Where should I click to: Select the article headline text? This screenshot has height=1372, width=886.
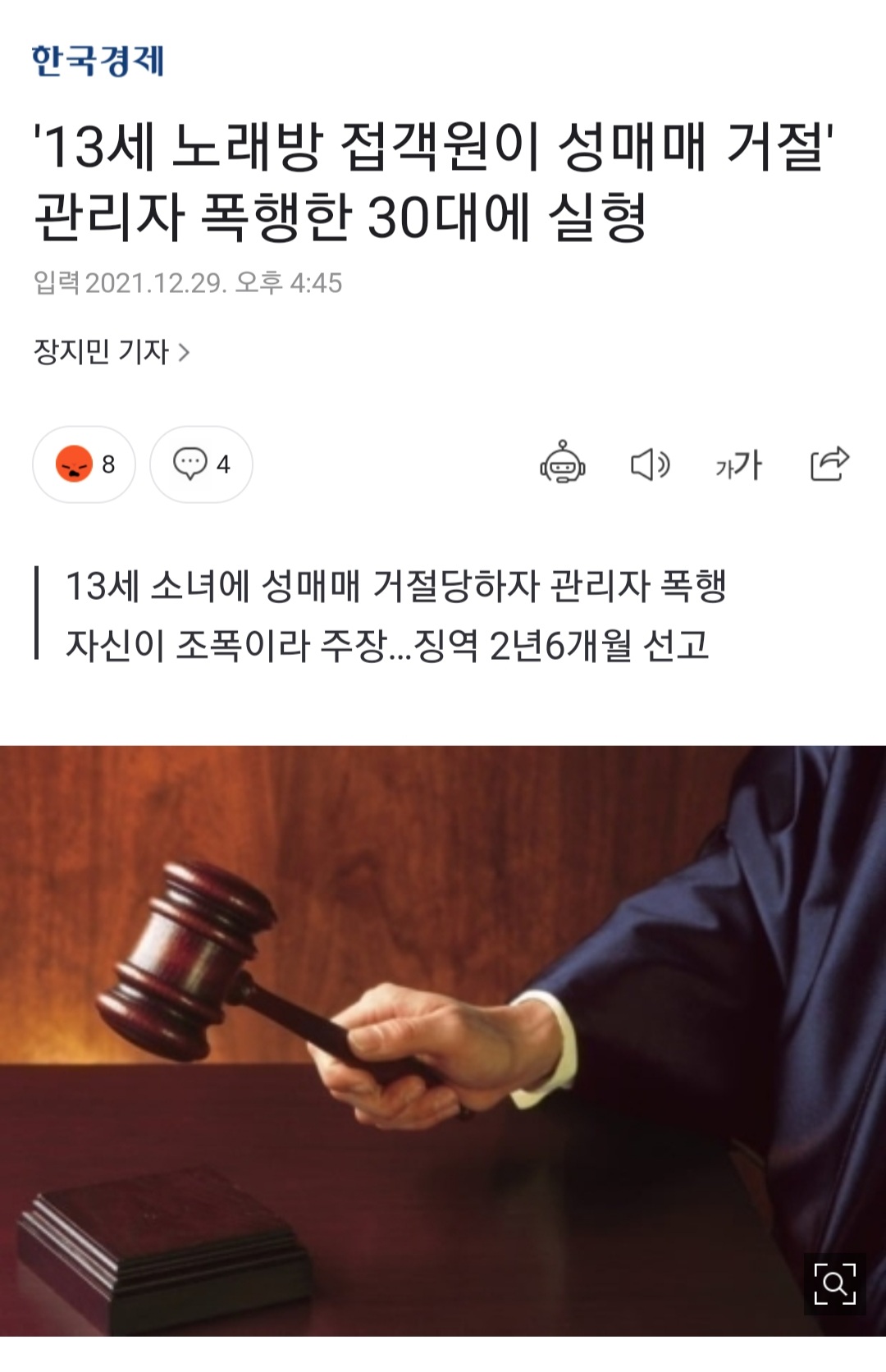click(x=434, y=182)
